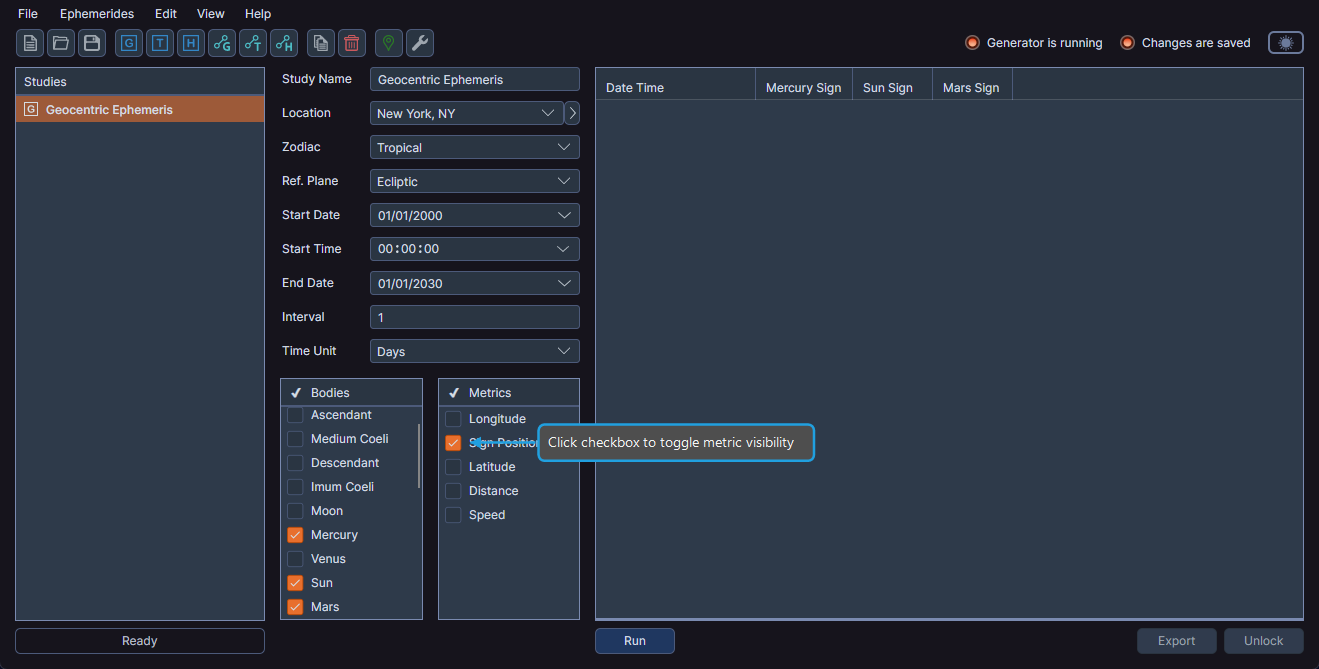This screenshot has height=669, width=1319.
Task: Open the green location pin tool
Action: pos(387,43)
